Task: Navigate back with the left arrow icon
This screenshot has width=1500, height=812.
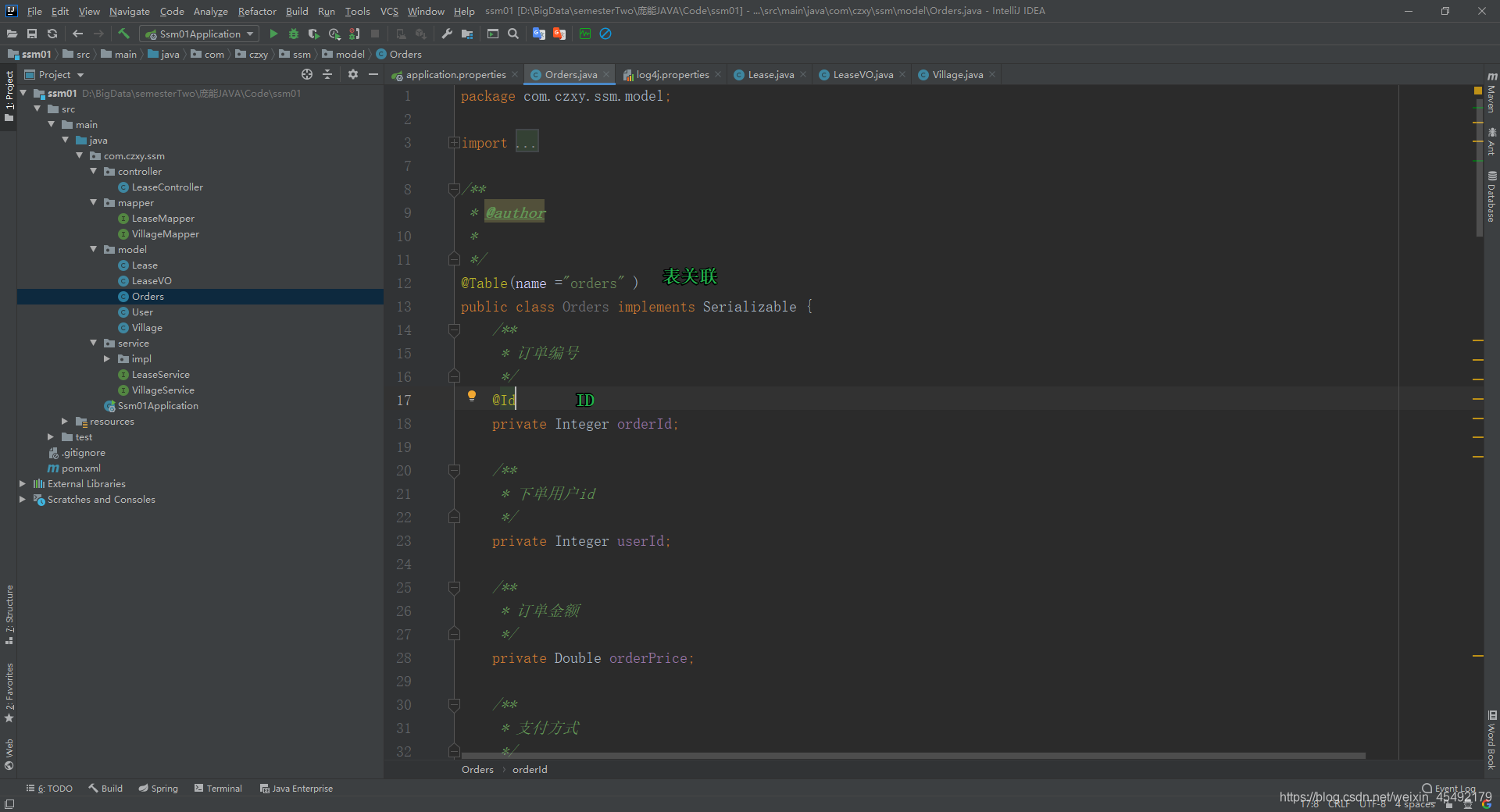Action: pos(77,34)
